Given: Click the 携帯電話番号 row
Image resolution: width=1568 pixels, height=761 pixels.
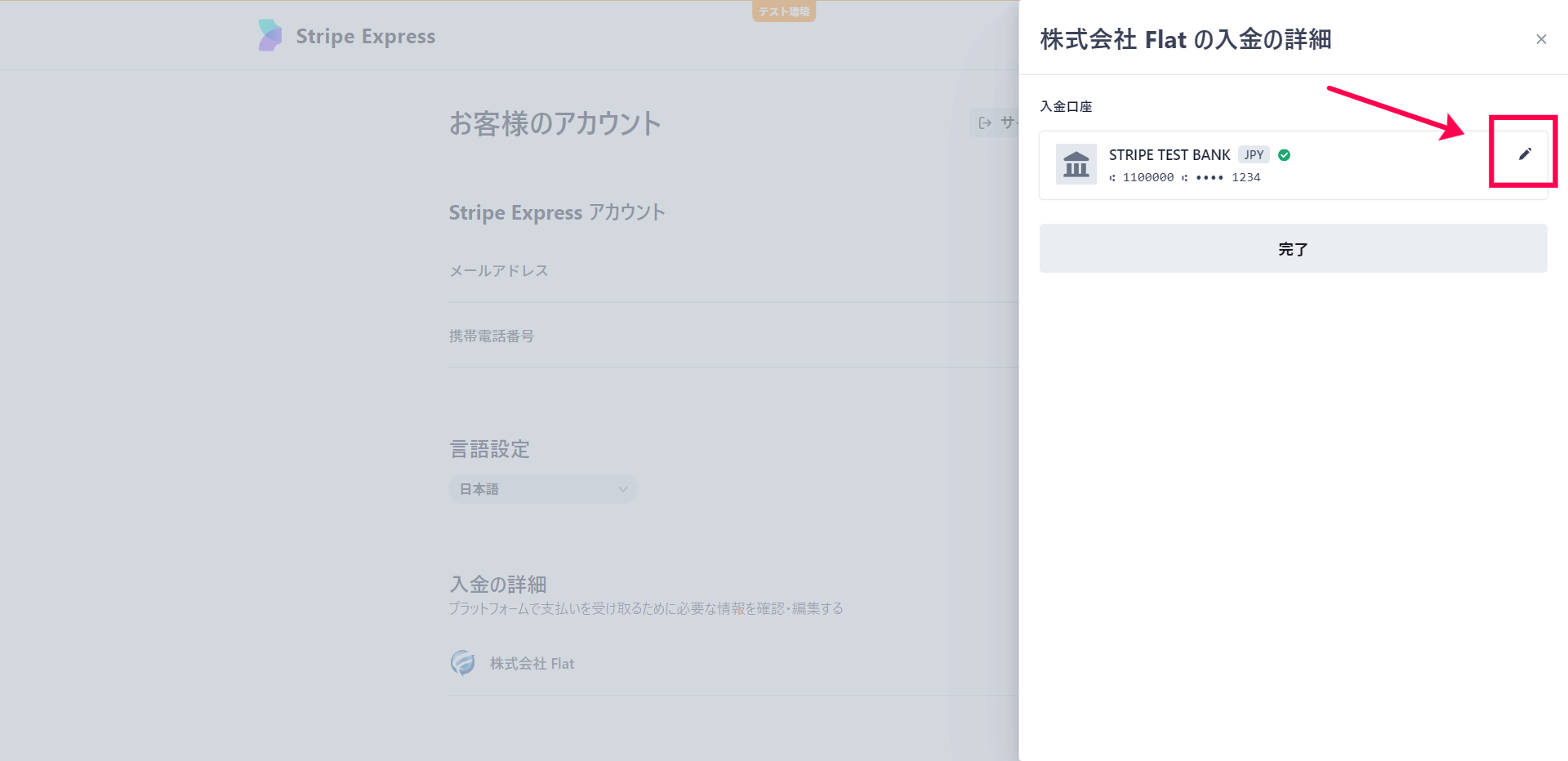Looking at the screenshot, I should (733, 336).
